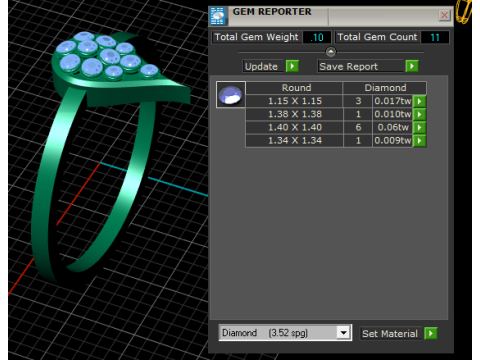480x360 pixels.
Task: Select the 1.40 X 1.40 size cell
Action: click(295, 127)
